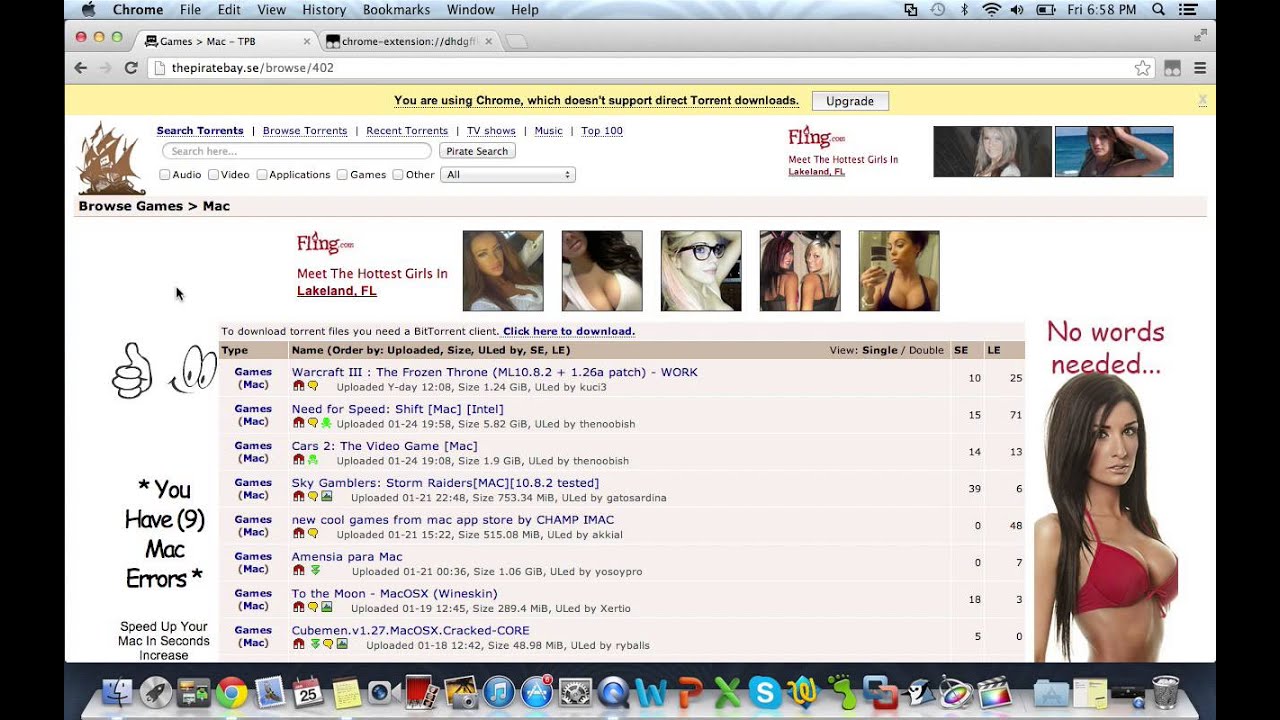Open Cubemen.v1.27 torrent link
Viewport: 1280px width, 720px height.
pos(410,631)
